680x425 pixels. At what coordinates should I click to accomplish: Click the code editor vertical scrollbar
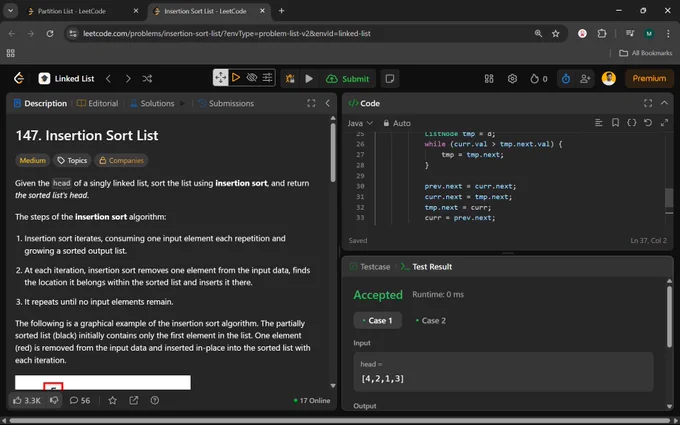[x=669, y=198]
